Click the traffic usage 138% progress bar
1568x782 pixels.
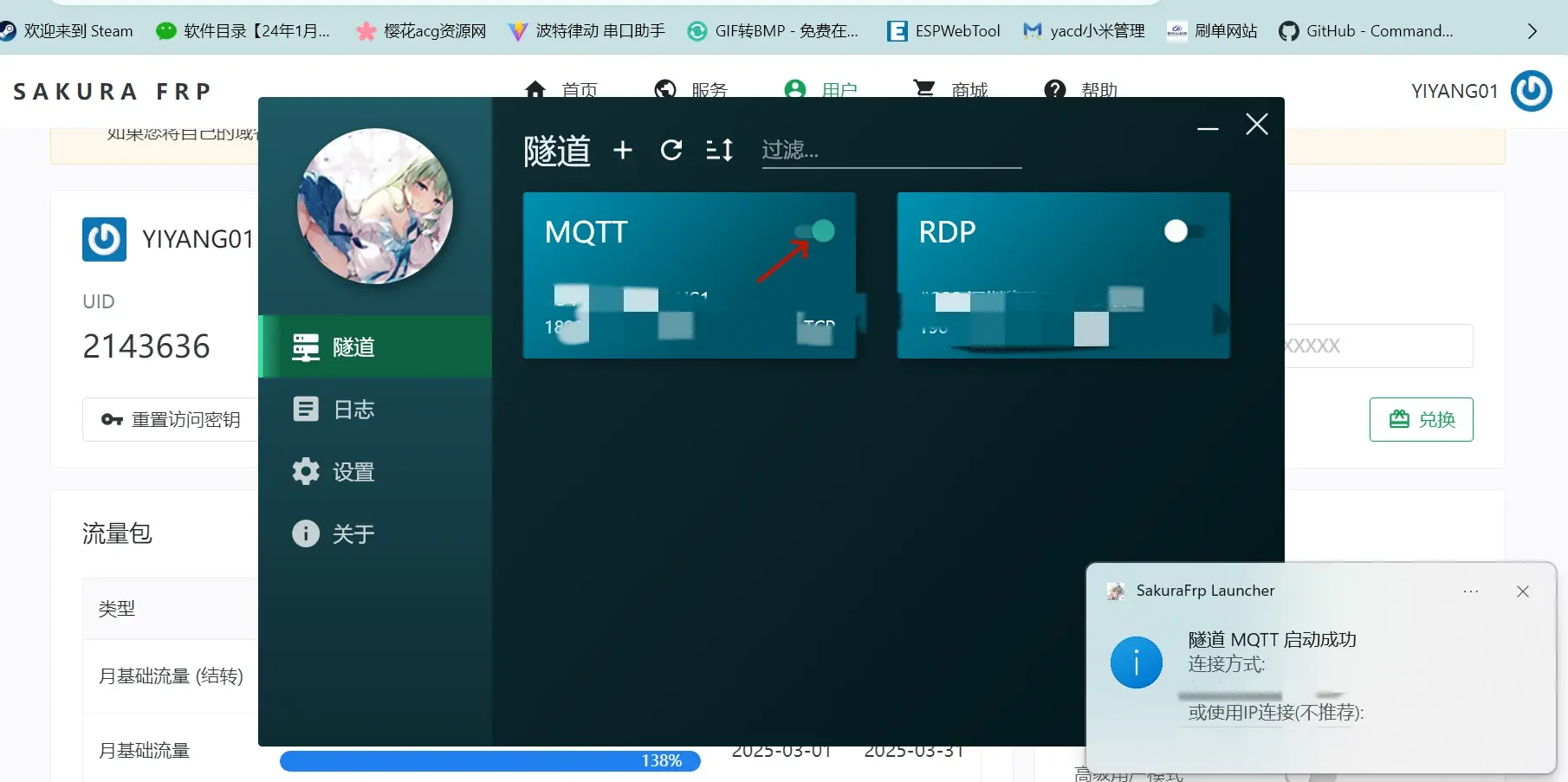click(490, 760)
